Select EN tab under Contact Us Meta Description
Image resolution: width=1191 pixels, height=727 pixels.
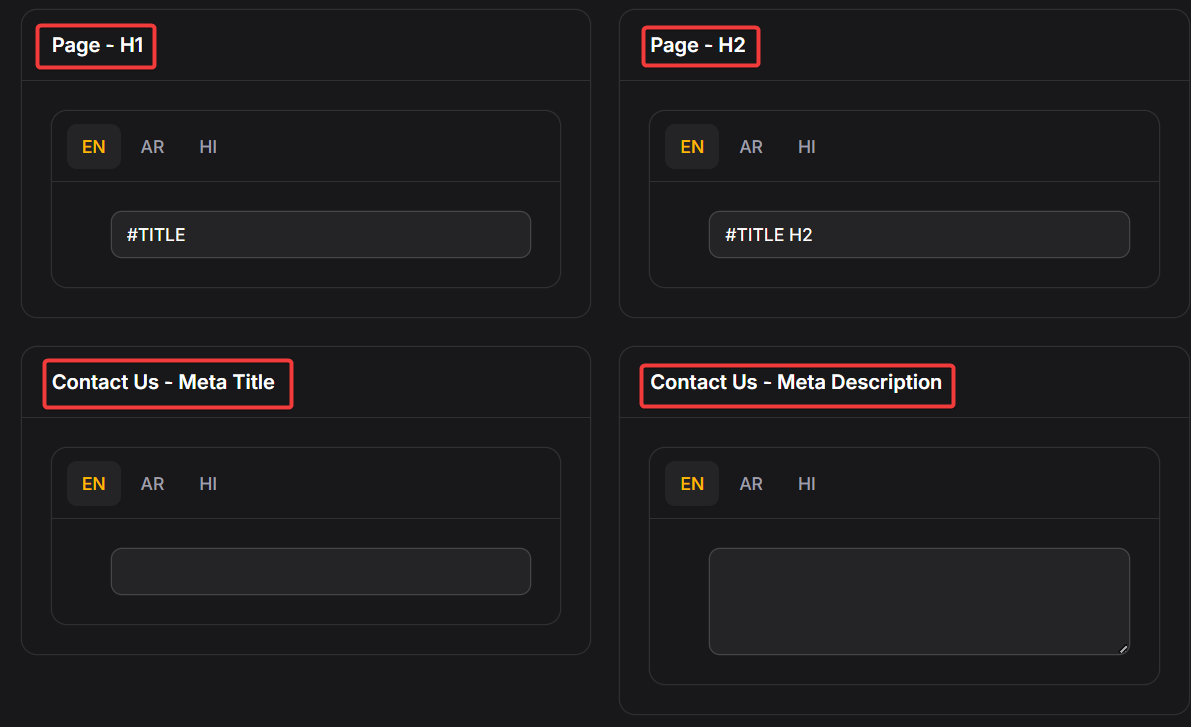[692, 484]
